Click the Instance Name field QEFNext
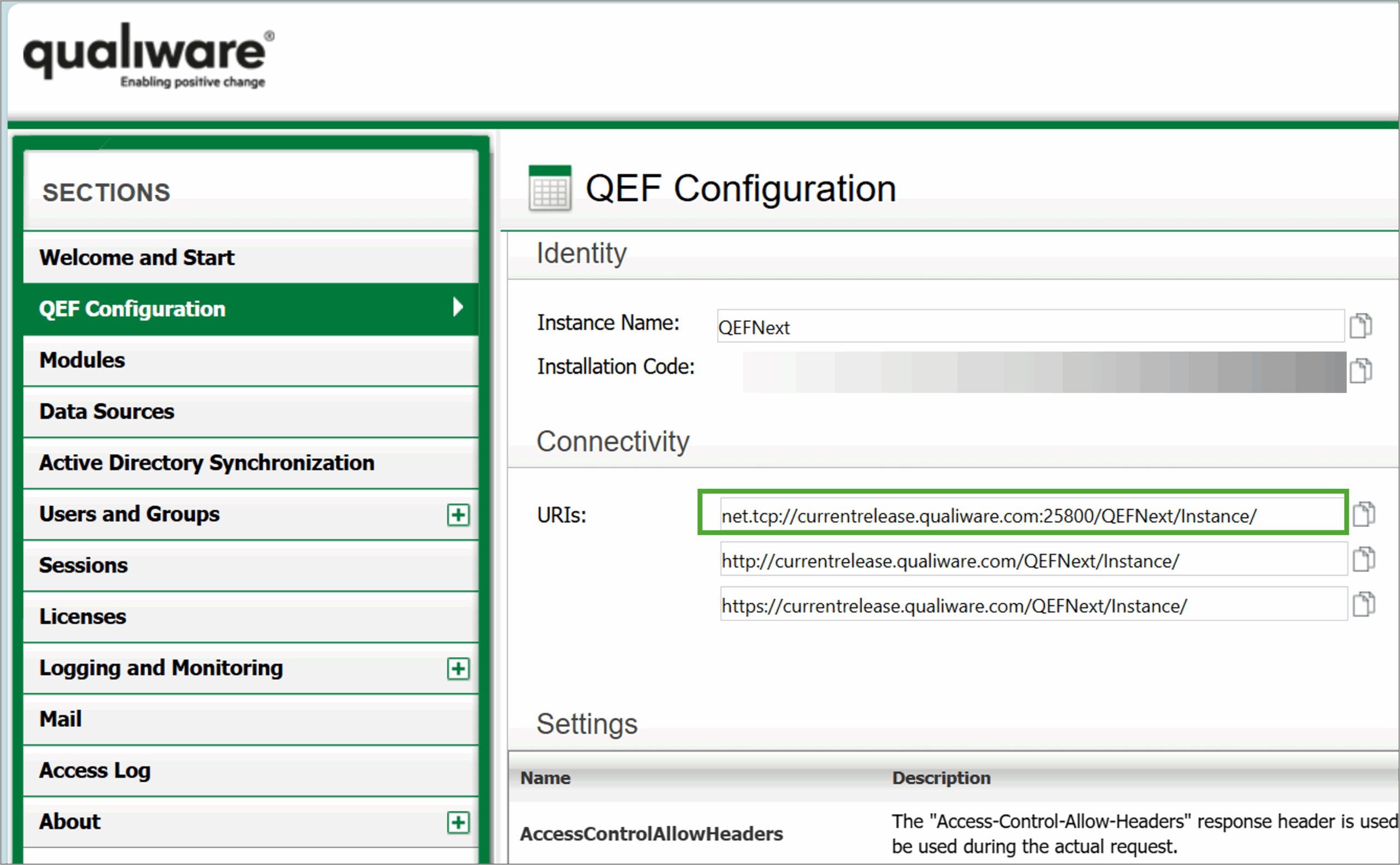Viewport: 1400px width, 865px height. (1031, 326)
